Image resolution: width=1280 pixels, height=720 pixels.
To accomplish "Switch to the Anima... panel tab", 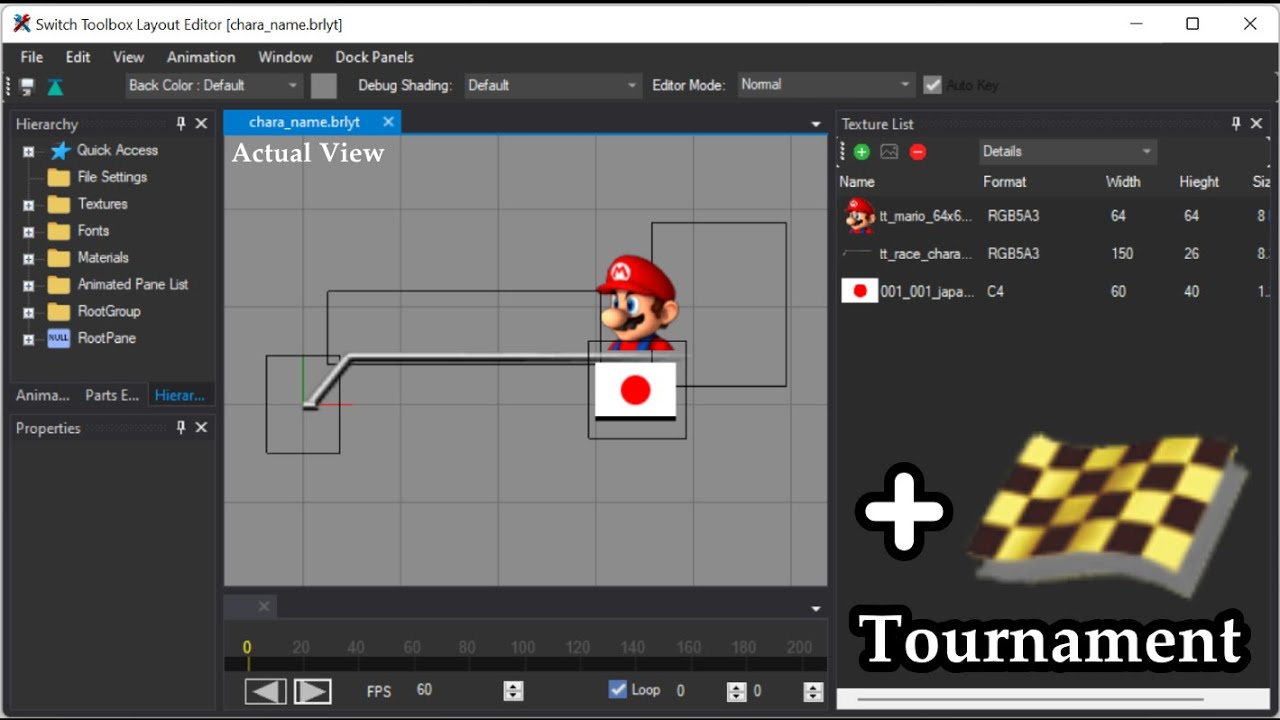I will click(x=43, y=395).
